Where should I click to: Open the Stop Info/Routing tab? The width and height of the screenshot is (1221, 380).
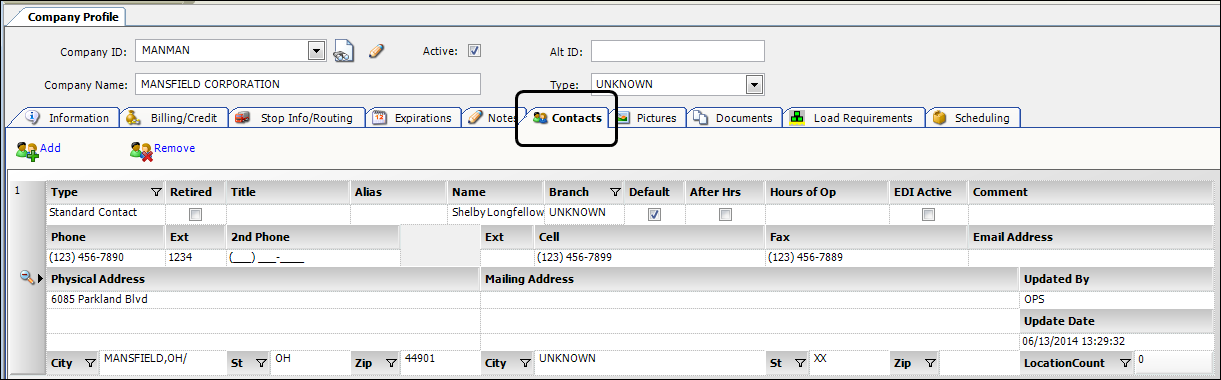click(x=295, y=118)
